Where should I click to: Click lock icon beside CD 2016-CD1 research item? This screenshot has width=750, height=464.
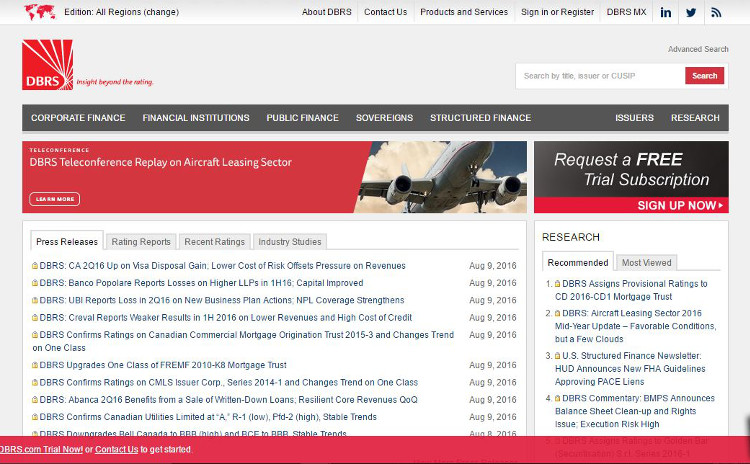[557, 284]
